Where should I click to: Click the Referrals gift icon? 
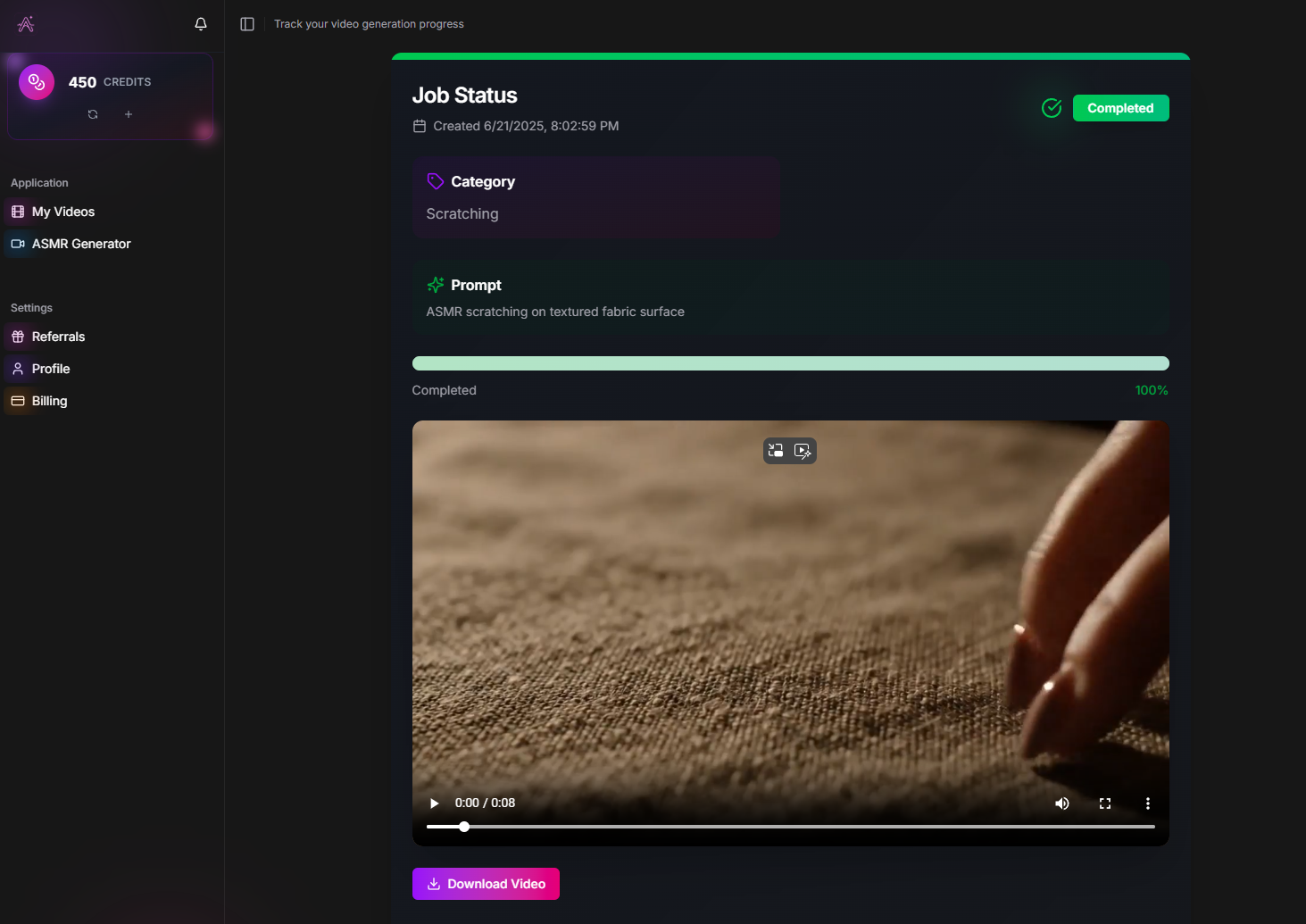(18, 337)
